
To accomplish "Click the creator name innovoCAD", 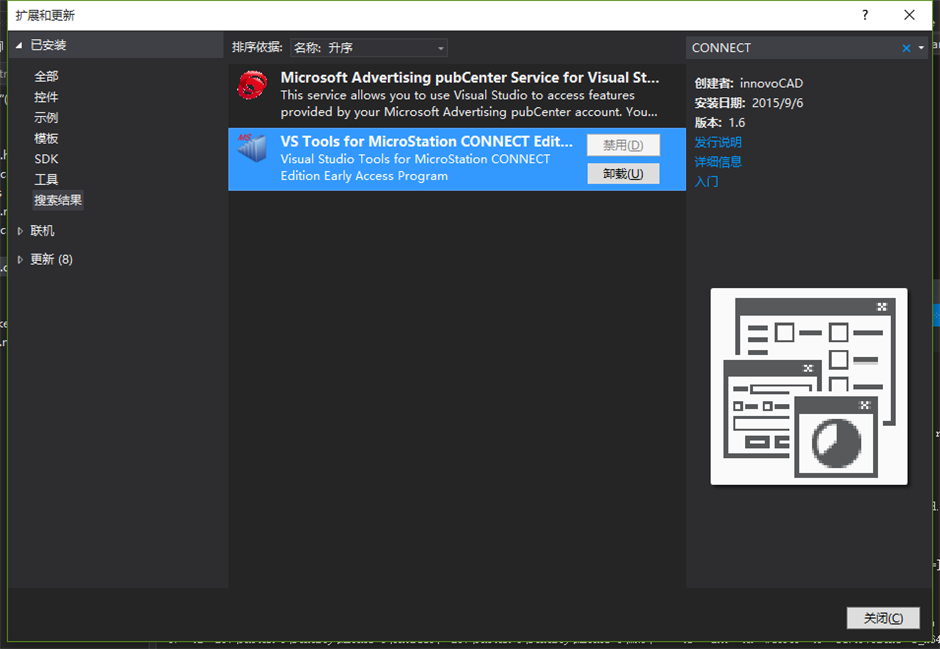I will click(771, 83).
